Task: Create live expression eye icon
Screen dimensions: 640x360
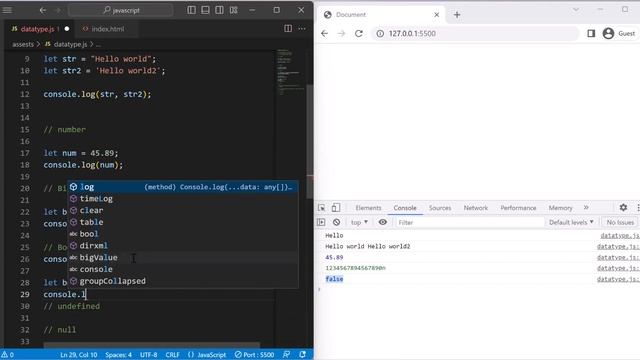Action: tap(383, 222)
